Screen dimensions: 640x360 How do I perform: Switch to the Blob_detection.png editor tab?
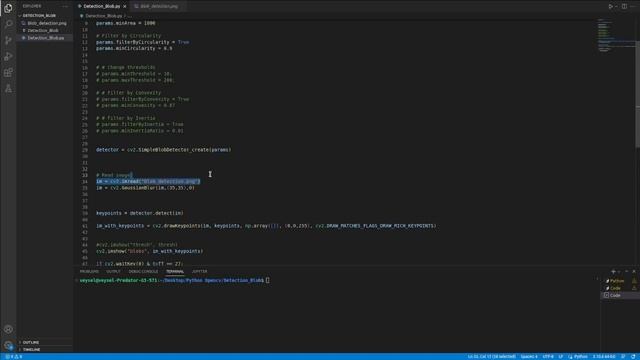coord(159,7)
